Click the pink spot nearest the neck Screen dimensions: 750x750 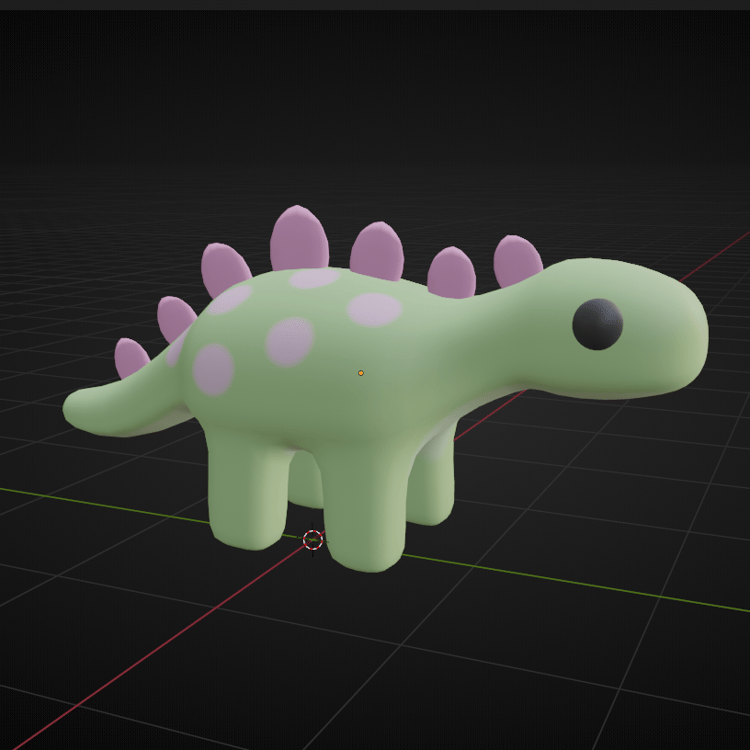(374, 309)
